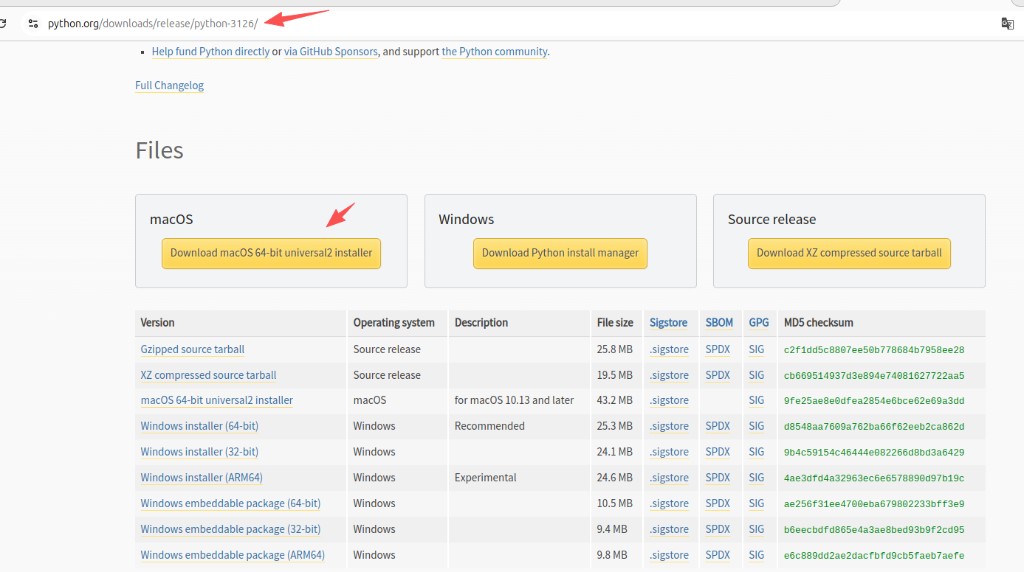
Task: Download Windows installer (ARM64)
Action: tap(201, 478)
